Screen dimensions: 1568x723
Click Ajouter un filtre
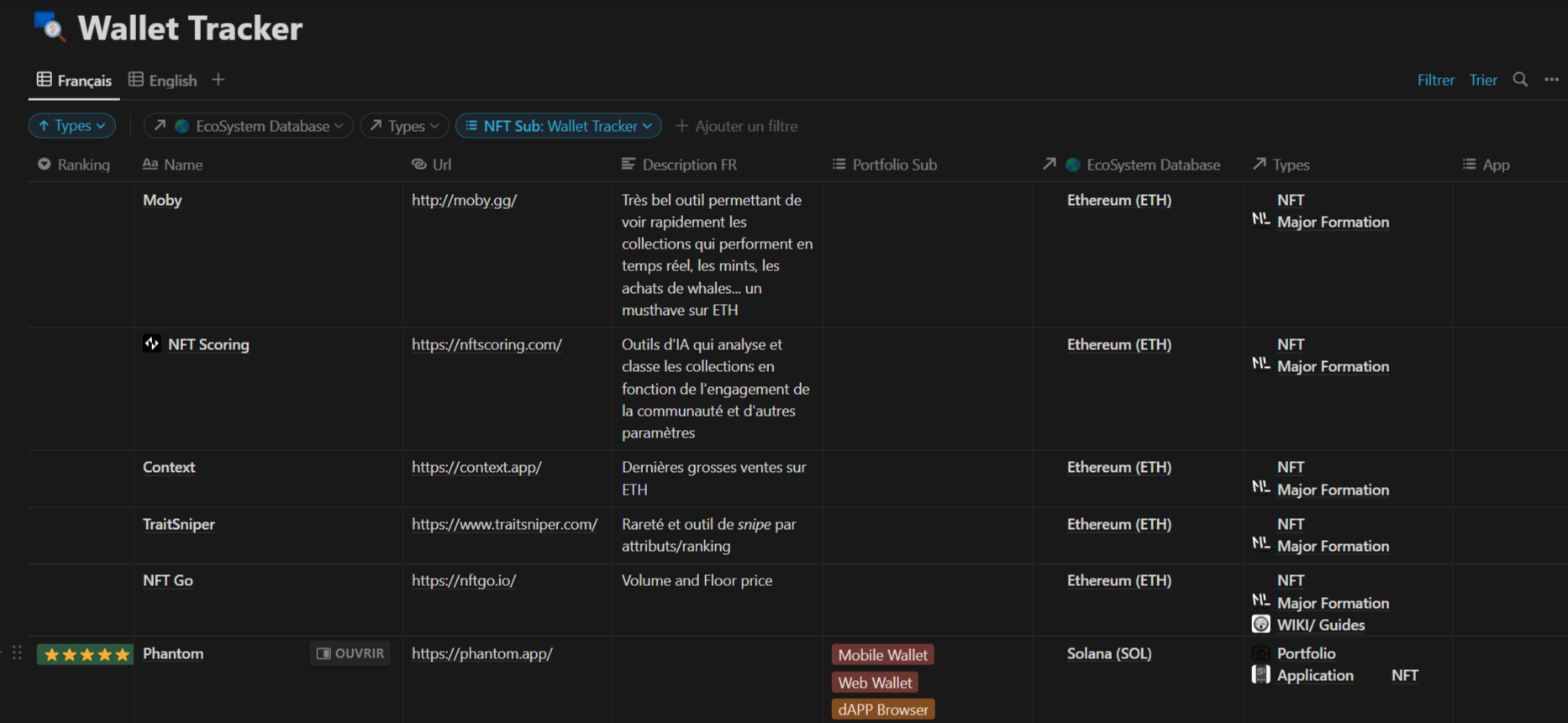737,126
